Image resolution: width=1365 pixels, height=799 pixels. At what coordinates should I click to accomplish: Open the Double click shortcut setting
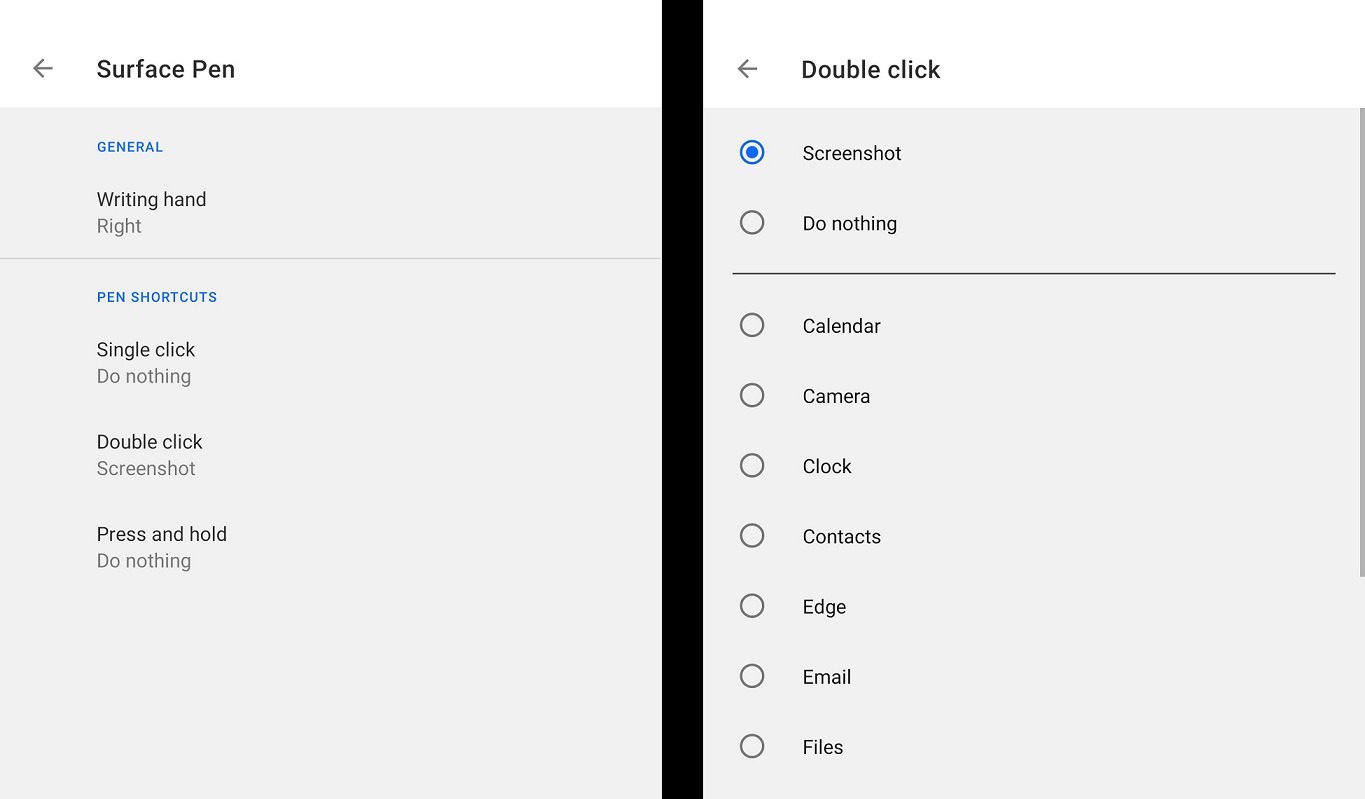(x=149, y=454)
